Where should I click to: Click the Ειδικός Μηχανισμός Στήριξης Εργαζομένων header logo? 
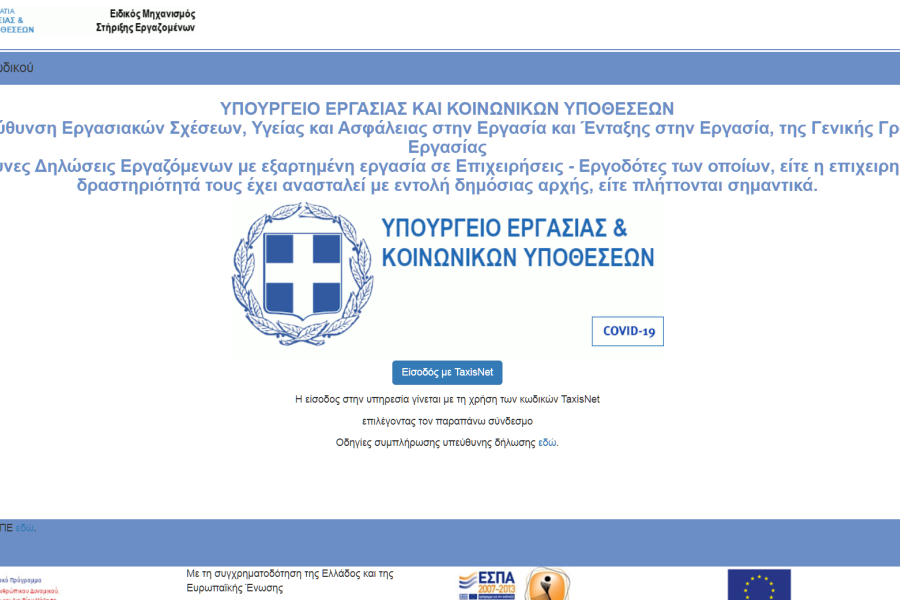(145, 21)
